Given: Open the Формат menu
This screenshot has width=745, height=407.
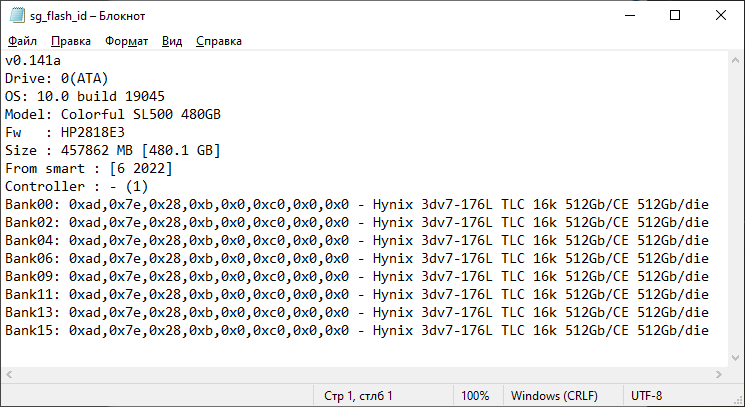Looking at the screenshot, I should coord(126,41).
